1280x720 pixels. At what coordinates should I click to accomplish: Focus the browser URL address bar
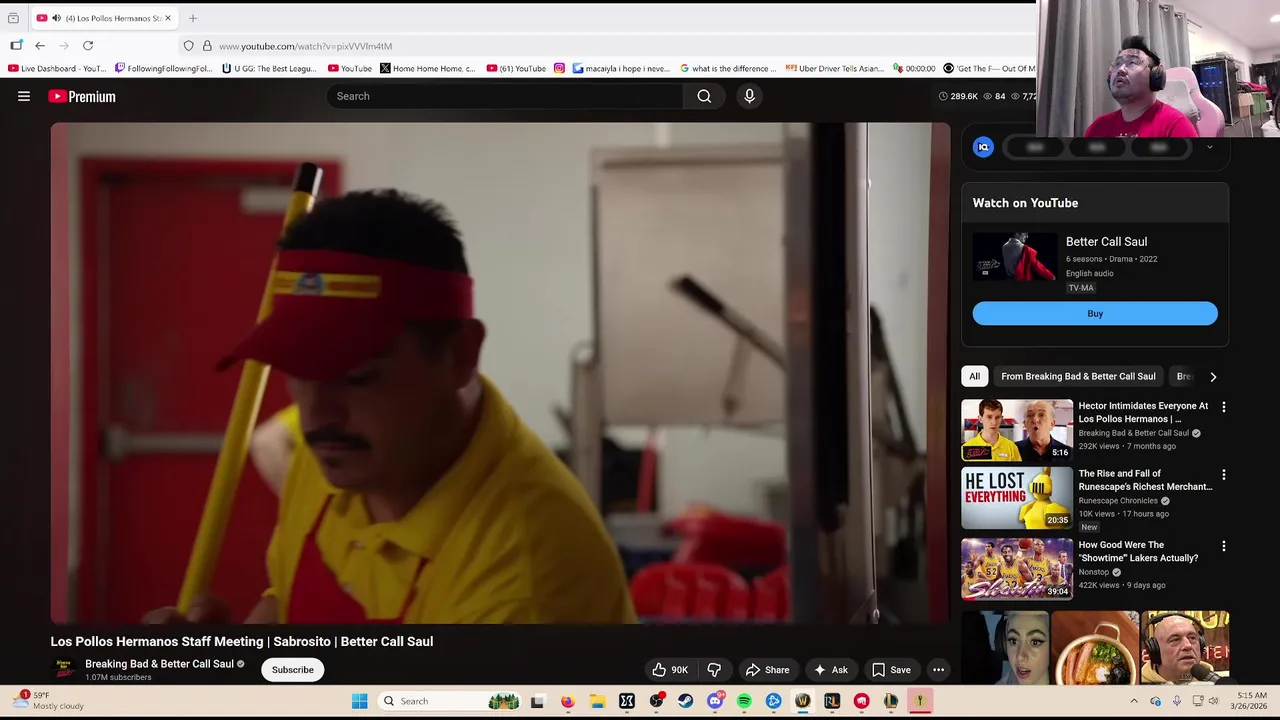[x=600, y=46]
